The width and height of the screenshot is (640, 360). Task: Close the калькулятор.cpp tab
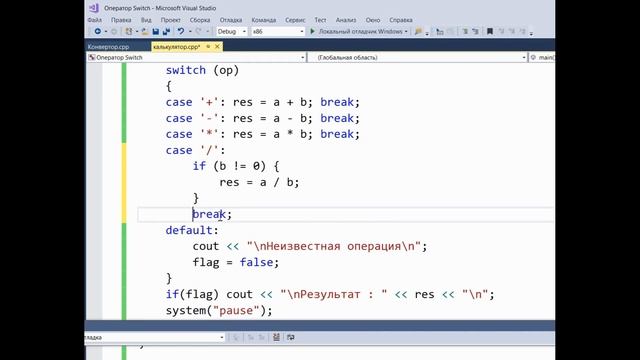tap(217, 47)
